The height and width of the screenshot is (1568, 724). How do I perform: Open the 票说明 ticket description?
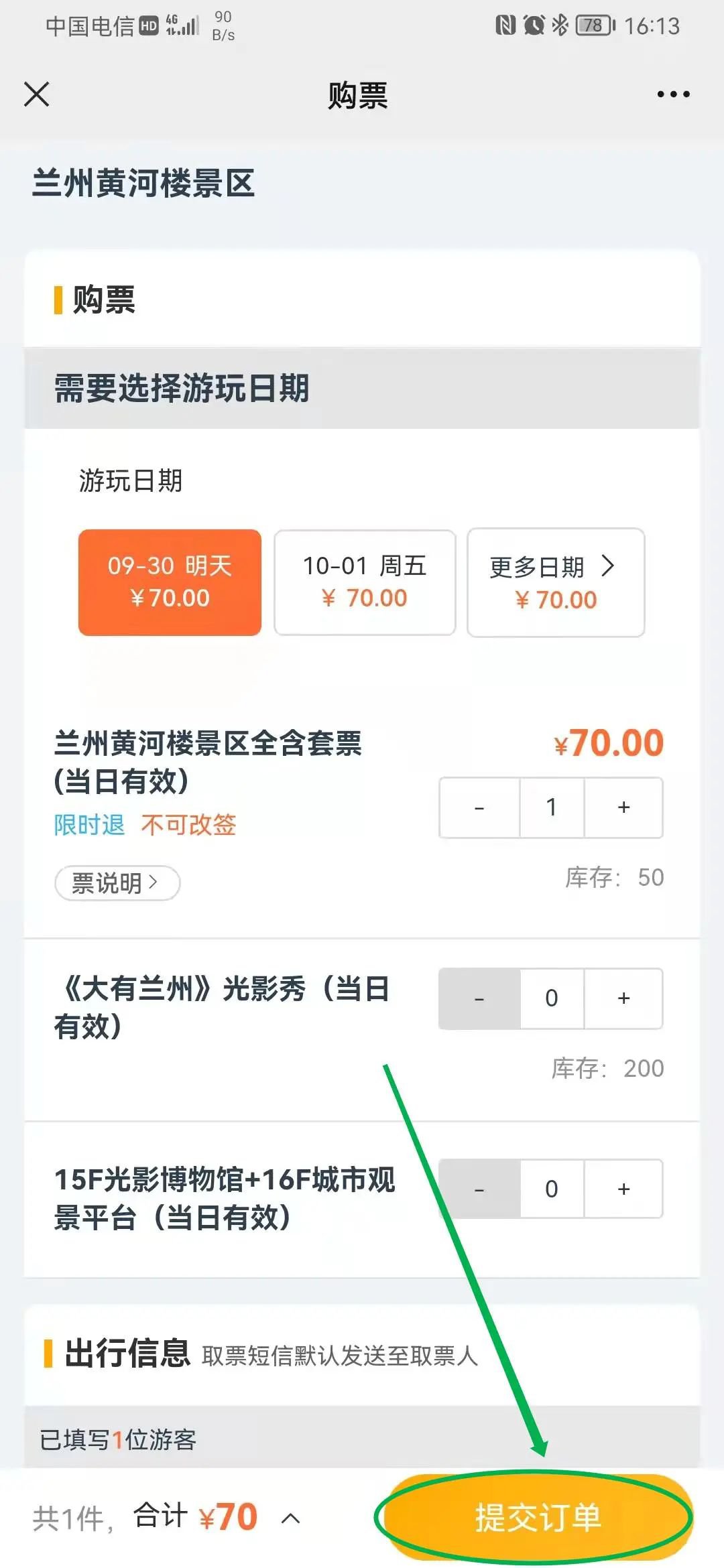coord(117,883)
